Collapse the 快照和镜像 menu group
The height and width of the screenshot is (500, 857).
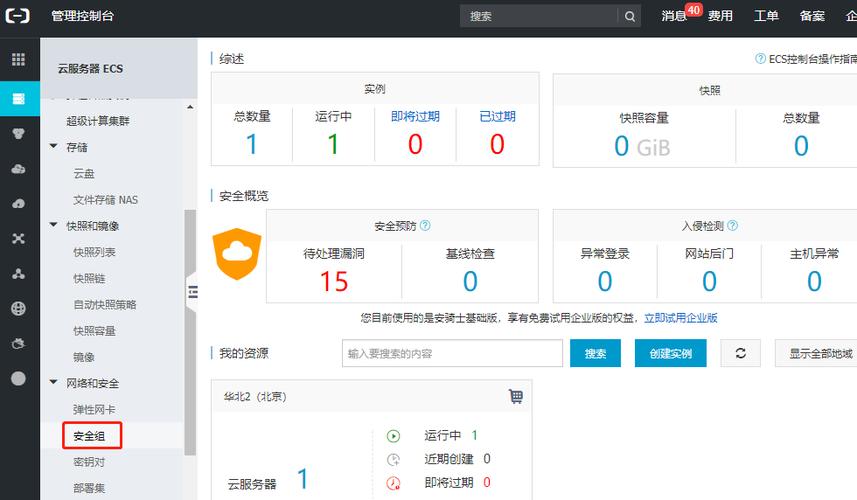point(54,225)
